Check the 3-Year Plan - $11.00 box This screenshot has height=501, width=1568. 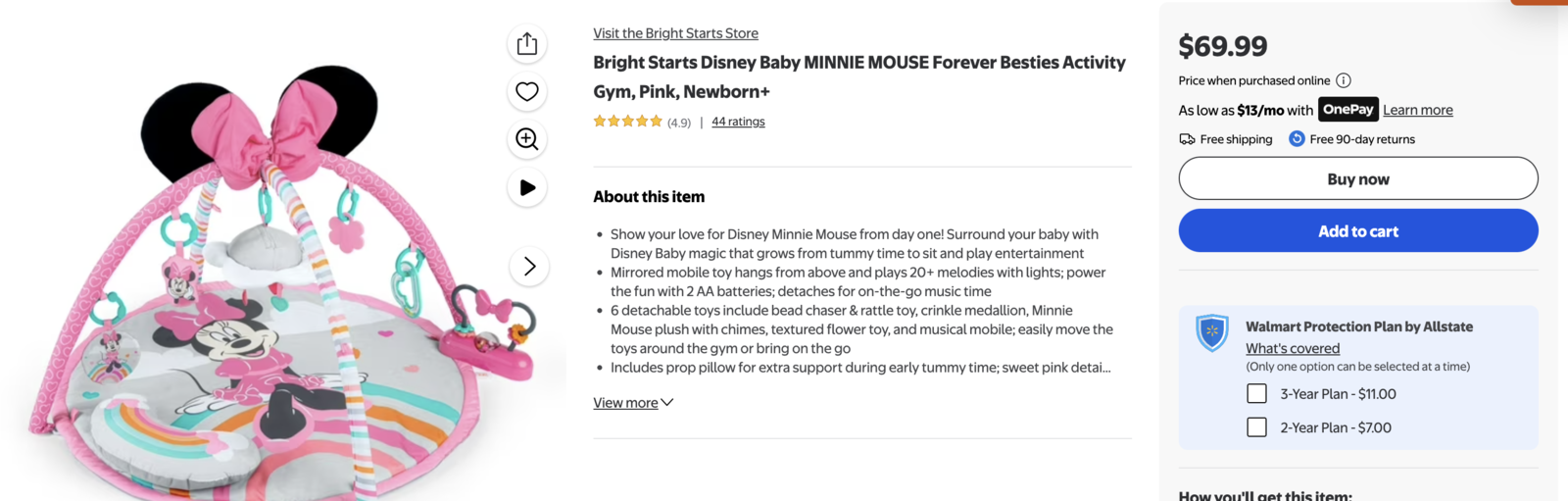[x=1256, y=394]
